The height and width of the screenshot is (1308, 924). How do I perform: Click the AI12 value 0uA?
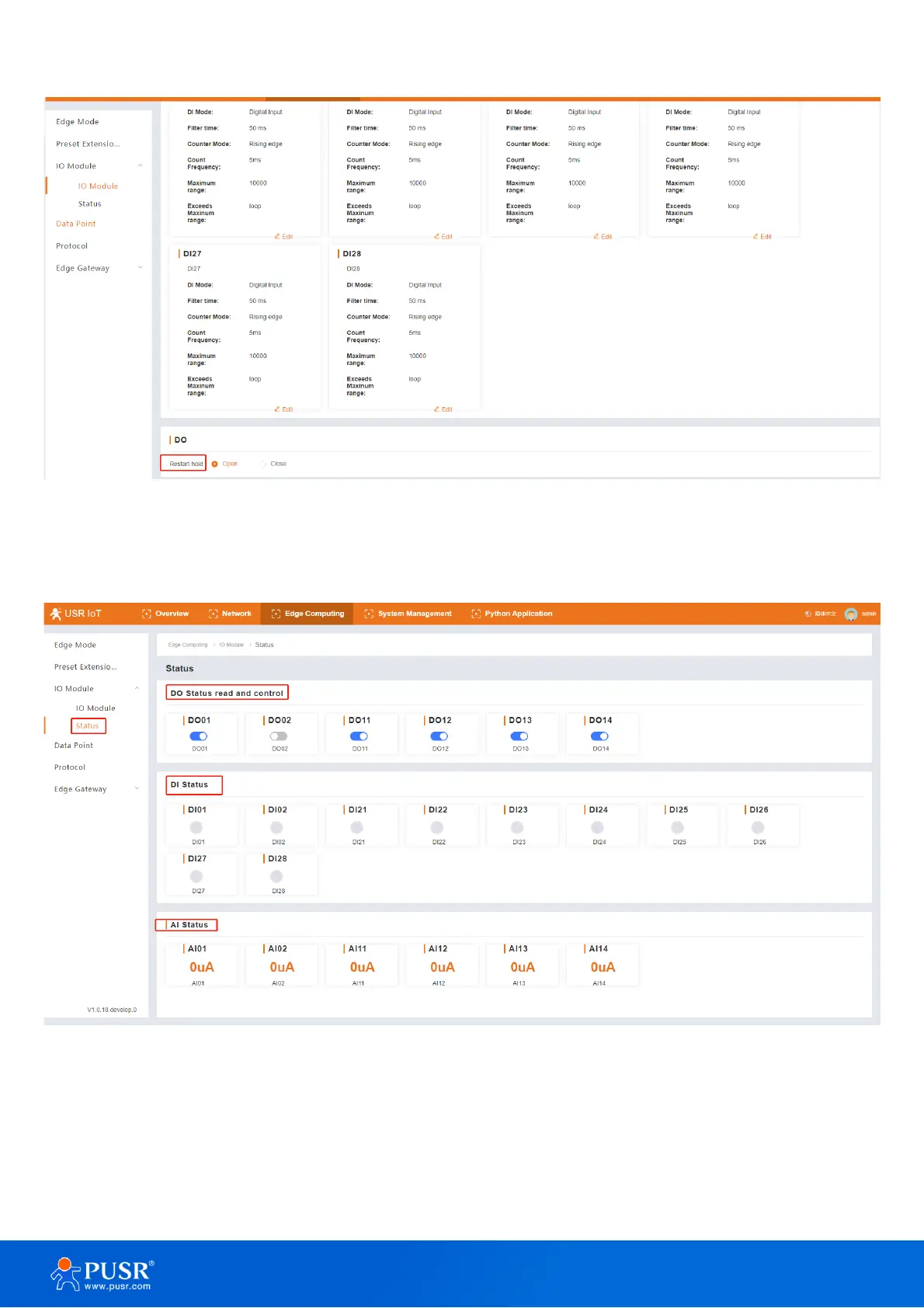coord(443,967)
